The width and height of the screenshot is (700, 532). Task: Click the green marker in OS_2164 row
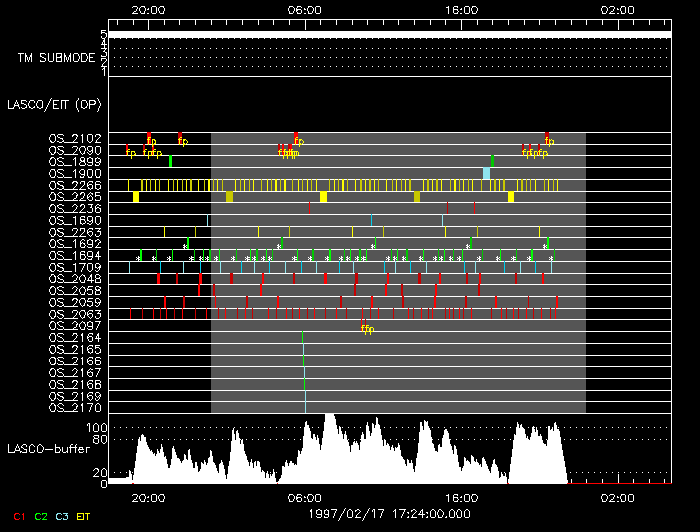click(x=303, y=338)
